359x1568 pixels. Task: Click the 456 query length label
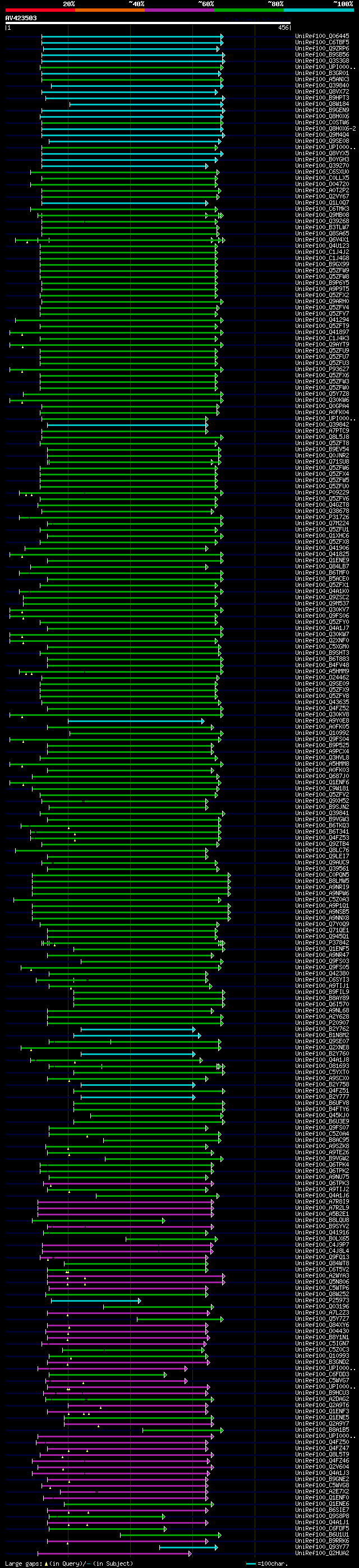tap(283, 28)
